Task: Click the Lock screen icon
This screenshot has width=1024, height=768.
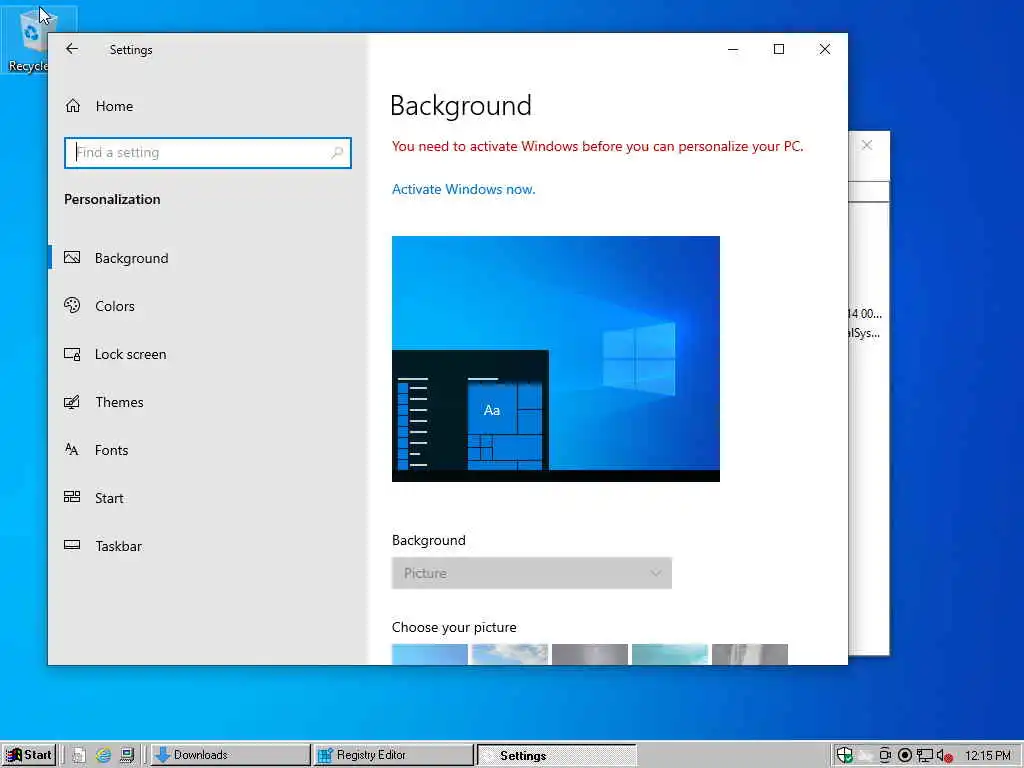Action: tap(72, 354)
